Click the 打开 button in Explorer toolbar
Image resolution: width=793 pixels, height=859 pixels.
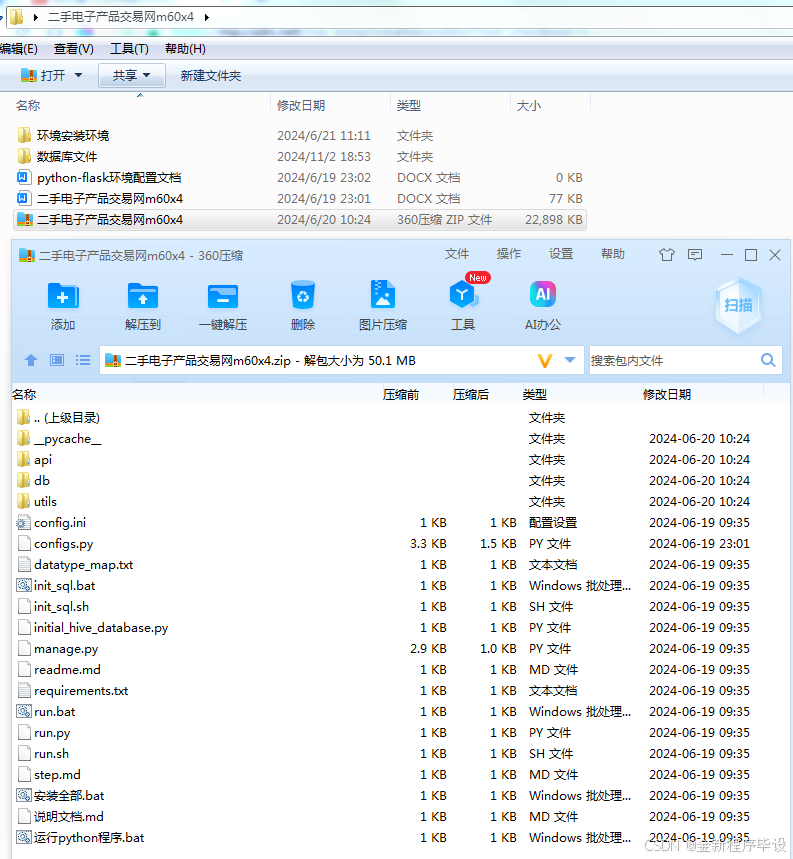click(x=43, y=75)
